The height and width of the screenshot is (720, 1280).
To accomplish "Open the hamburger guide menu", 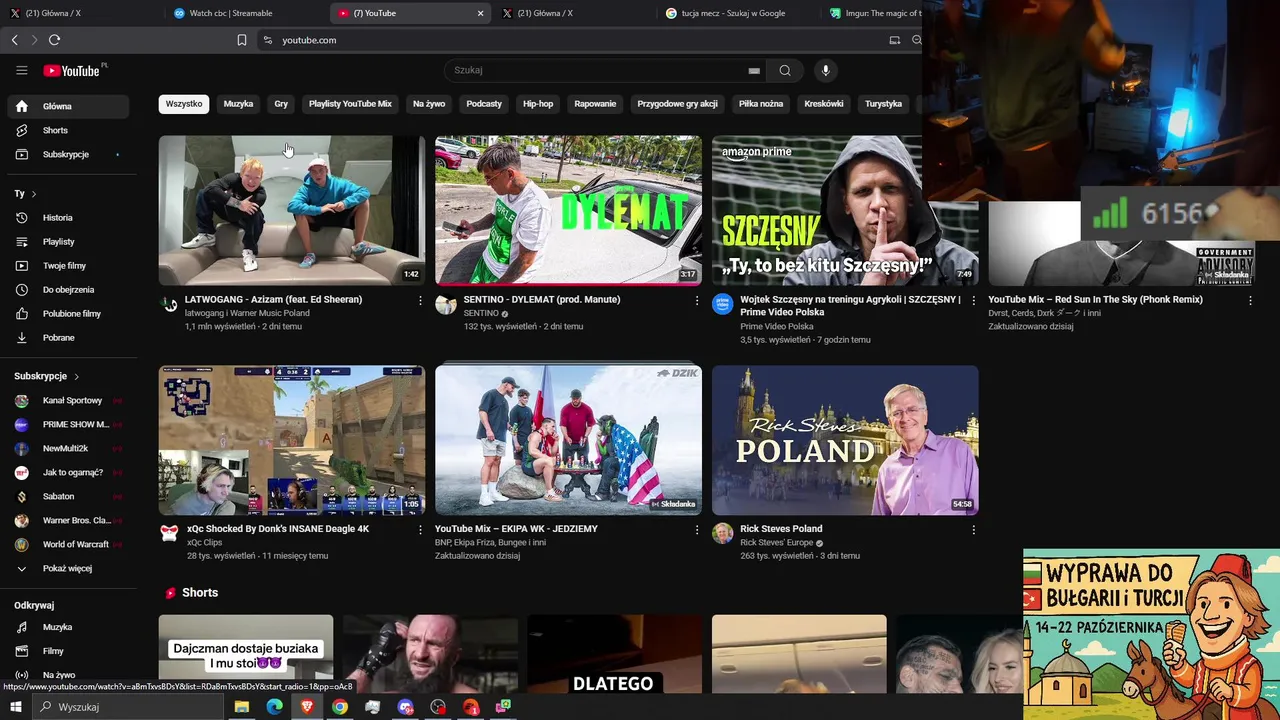I will click(21, 70).
